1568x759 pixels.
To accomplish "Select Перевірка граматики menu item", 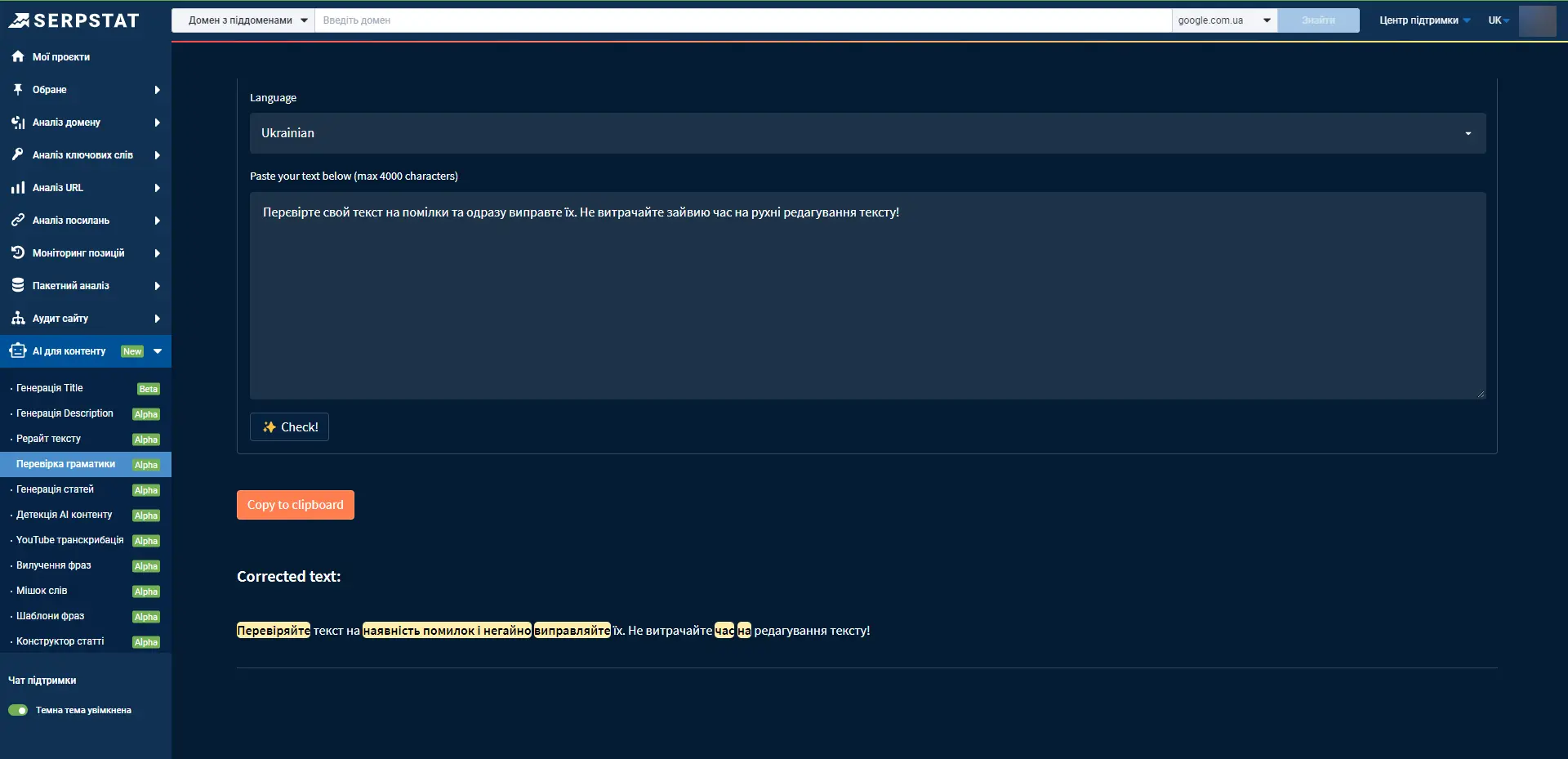I will tap(86, 464).
